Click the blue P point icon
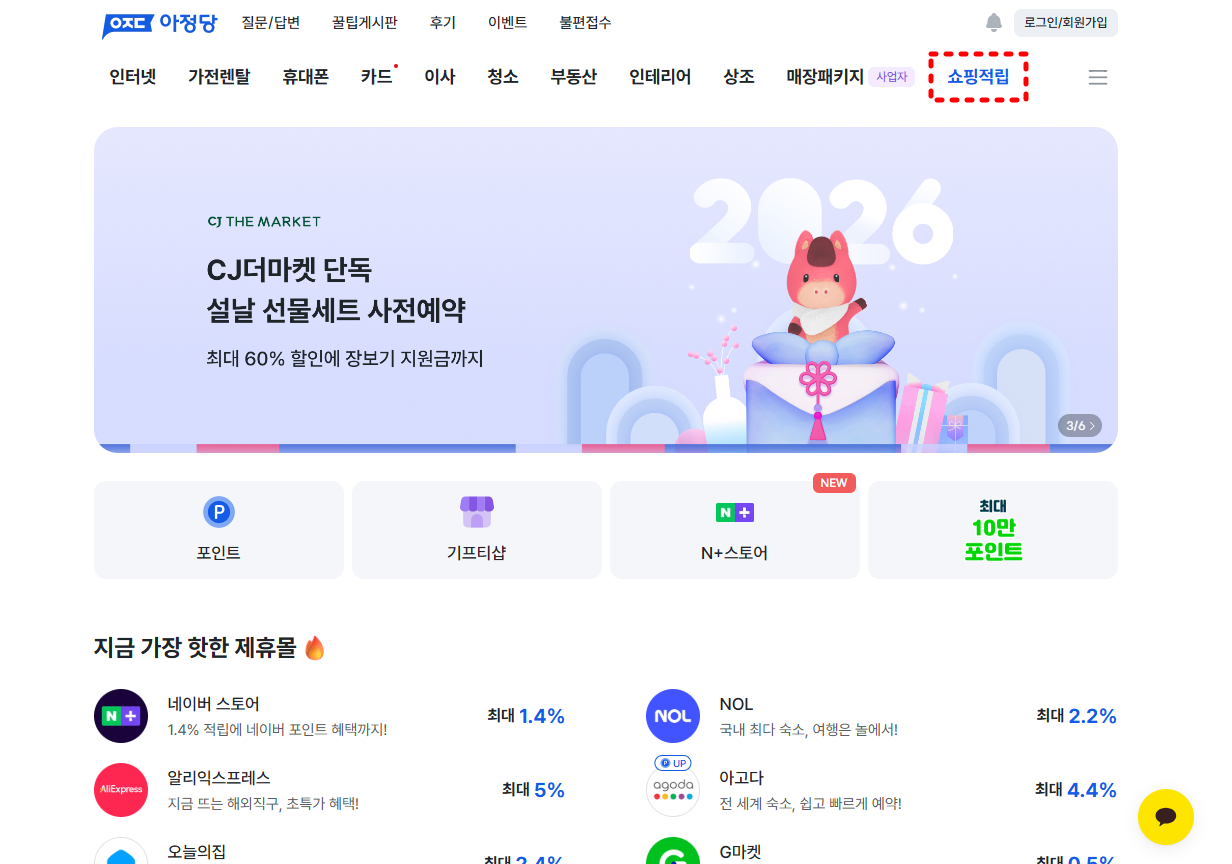The image size is (1232, 864). tap(219, 513)
